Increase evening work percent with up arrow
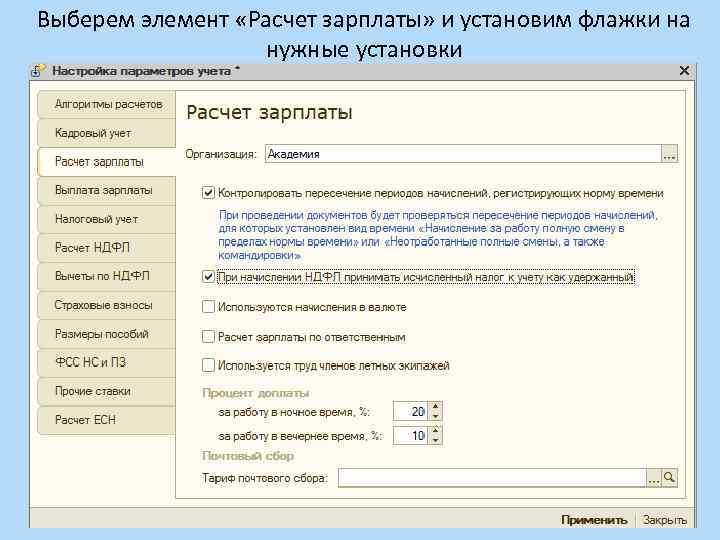Image resolution: width=720 pixels, height=540 pixels. coord(435,430)
